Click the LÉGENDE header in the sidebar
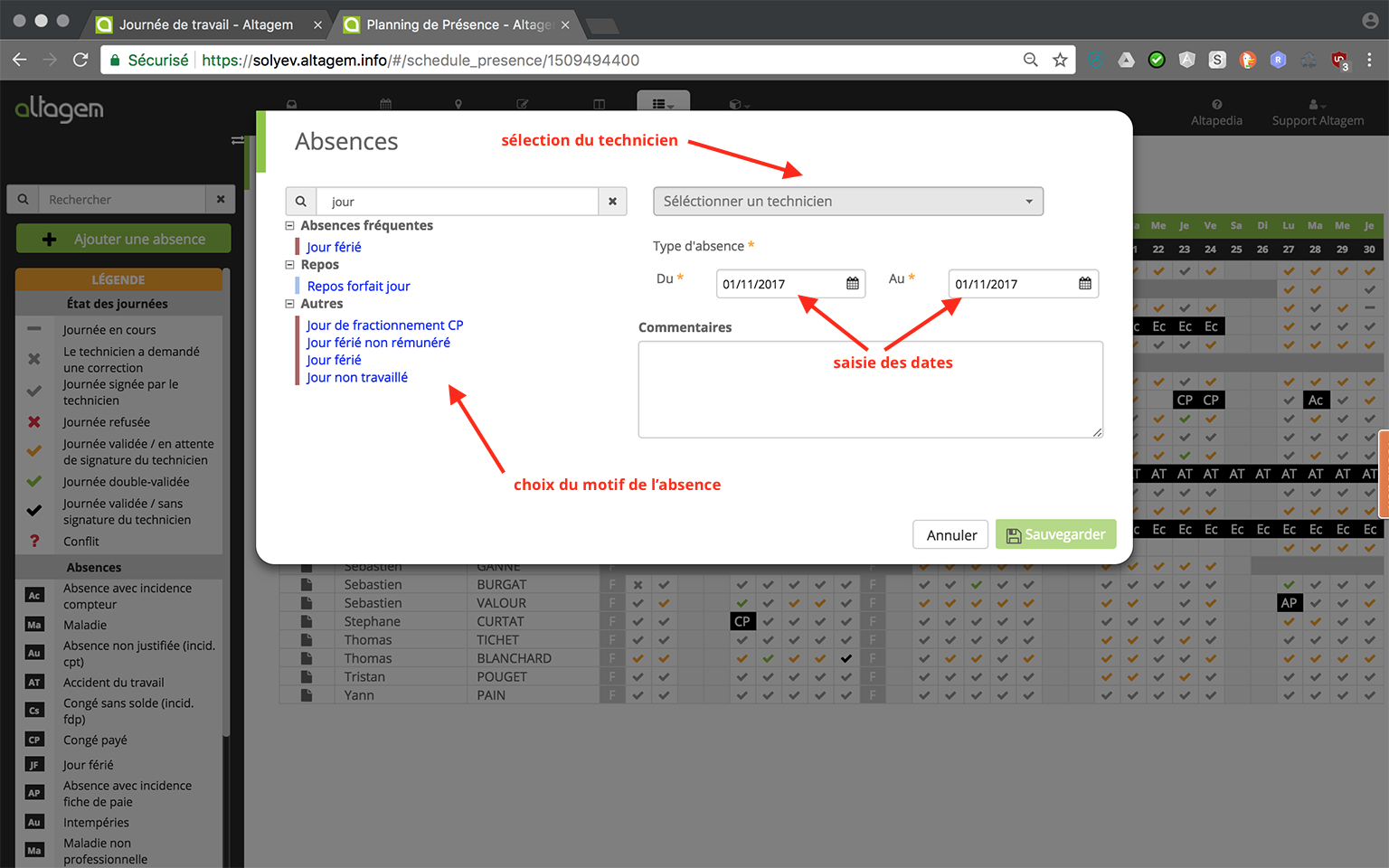Viewport: 1389px width, 868px height. coord(118,279)
